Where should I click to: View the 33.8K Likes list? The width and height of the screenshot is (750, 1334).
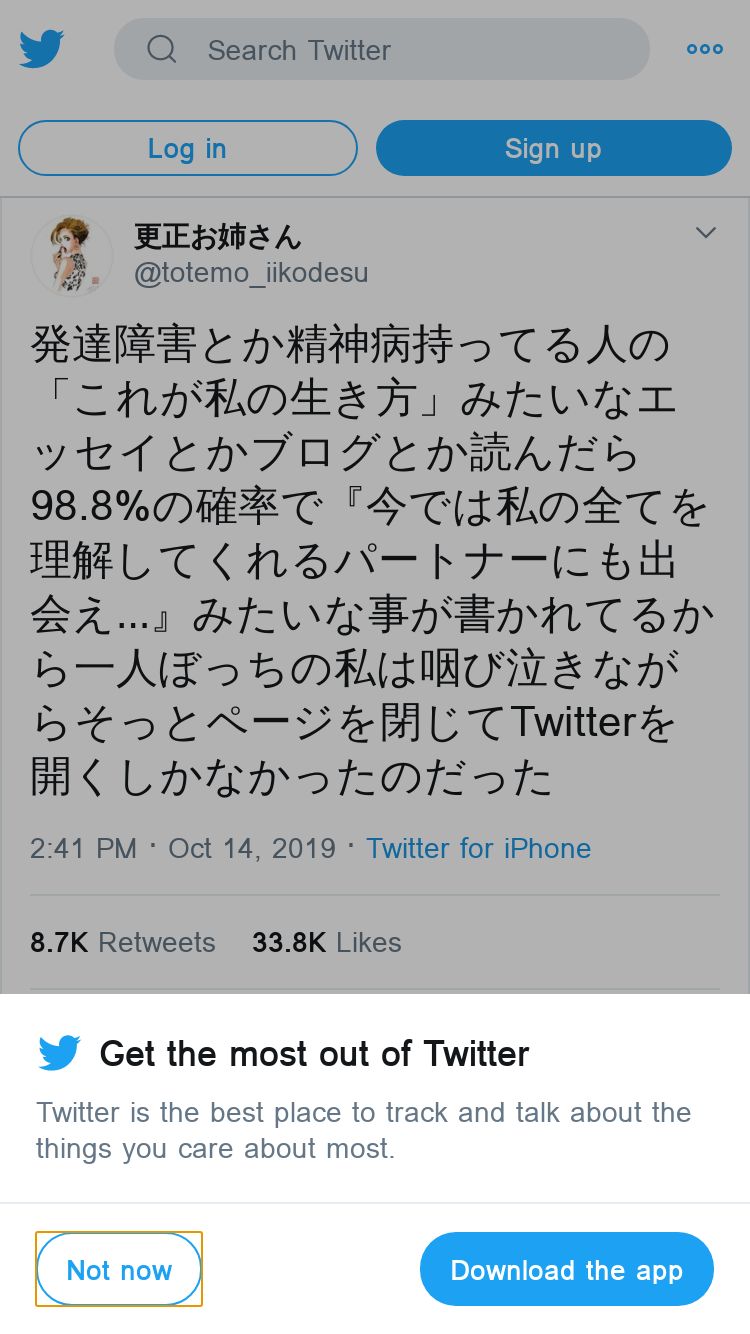coord(326,942)
